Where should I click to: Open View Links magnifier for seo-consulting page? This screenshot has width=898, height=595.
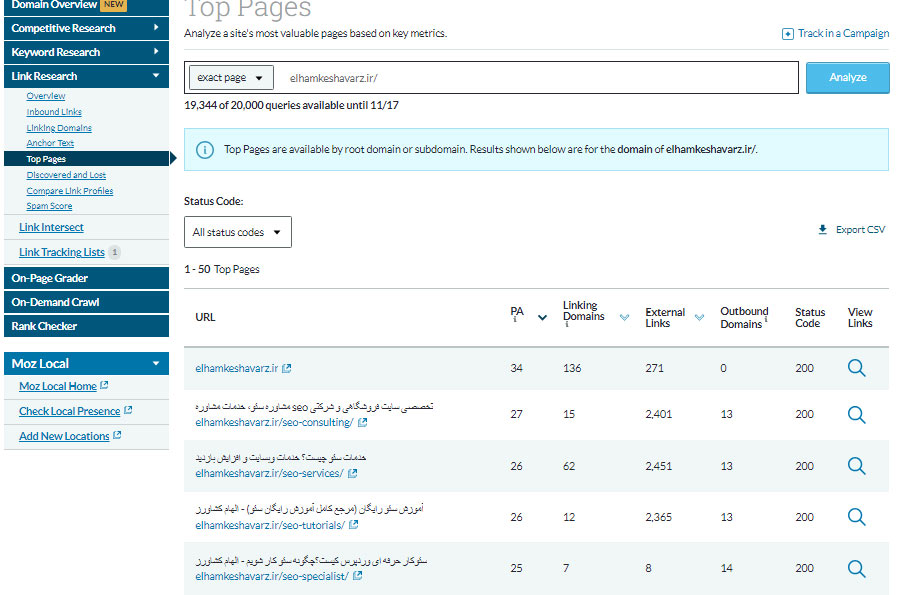tap(856, 414)
